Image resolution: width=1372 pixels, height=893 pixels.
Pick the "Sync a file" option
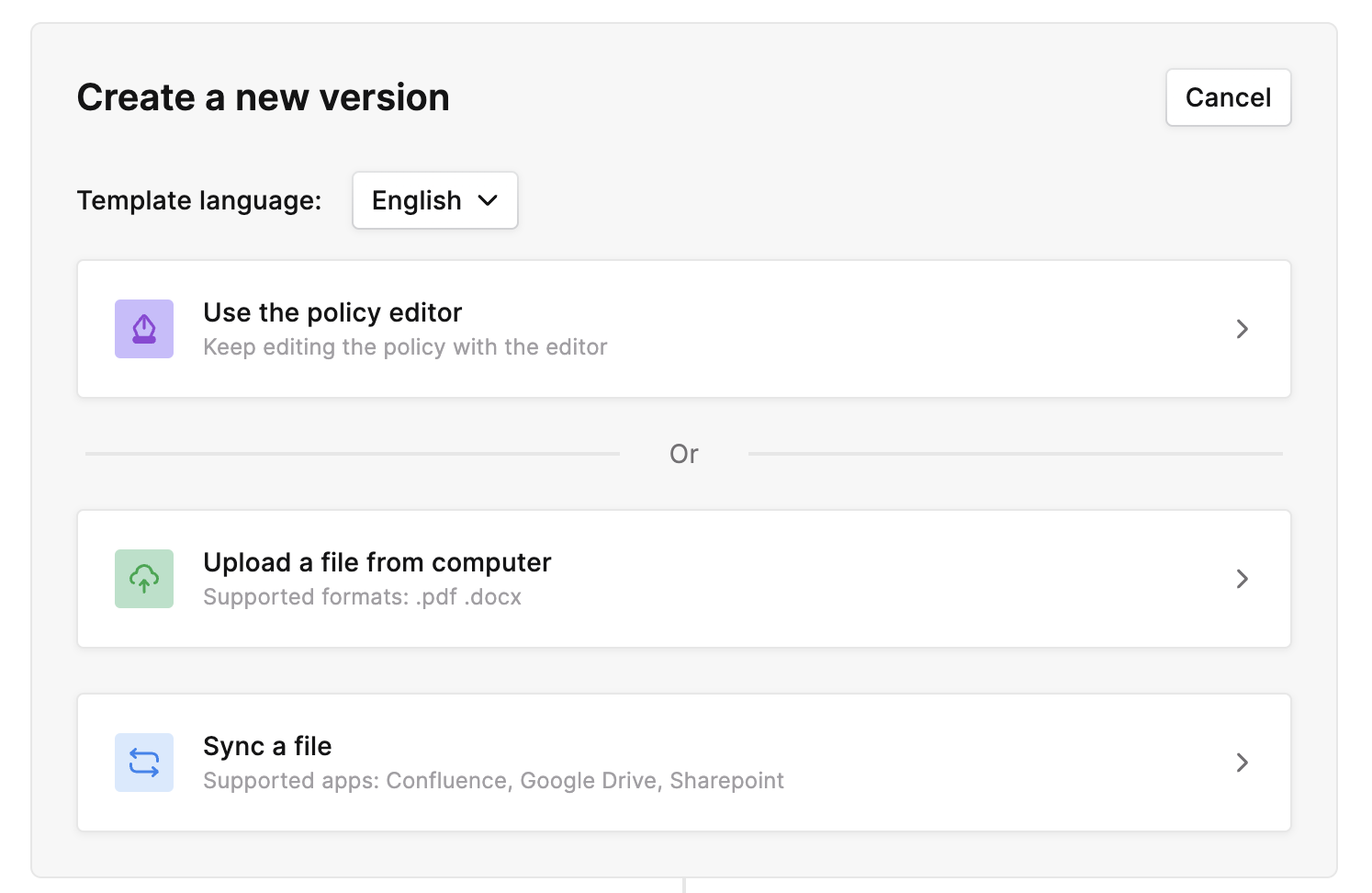[x=684, y=763]
